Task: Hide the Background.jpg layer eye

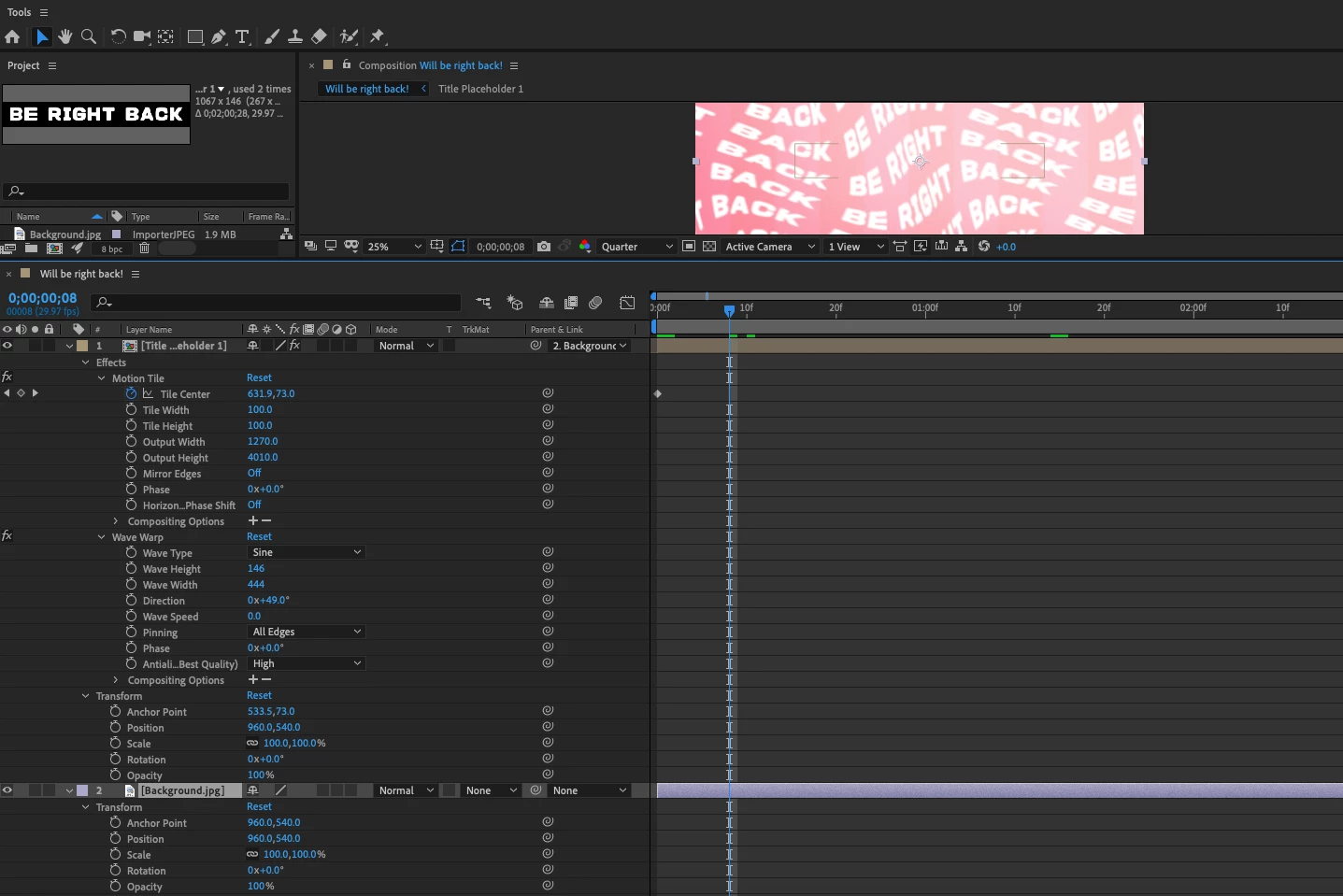Action: [7, 790]
